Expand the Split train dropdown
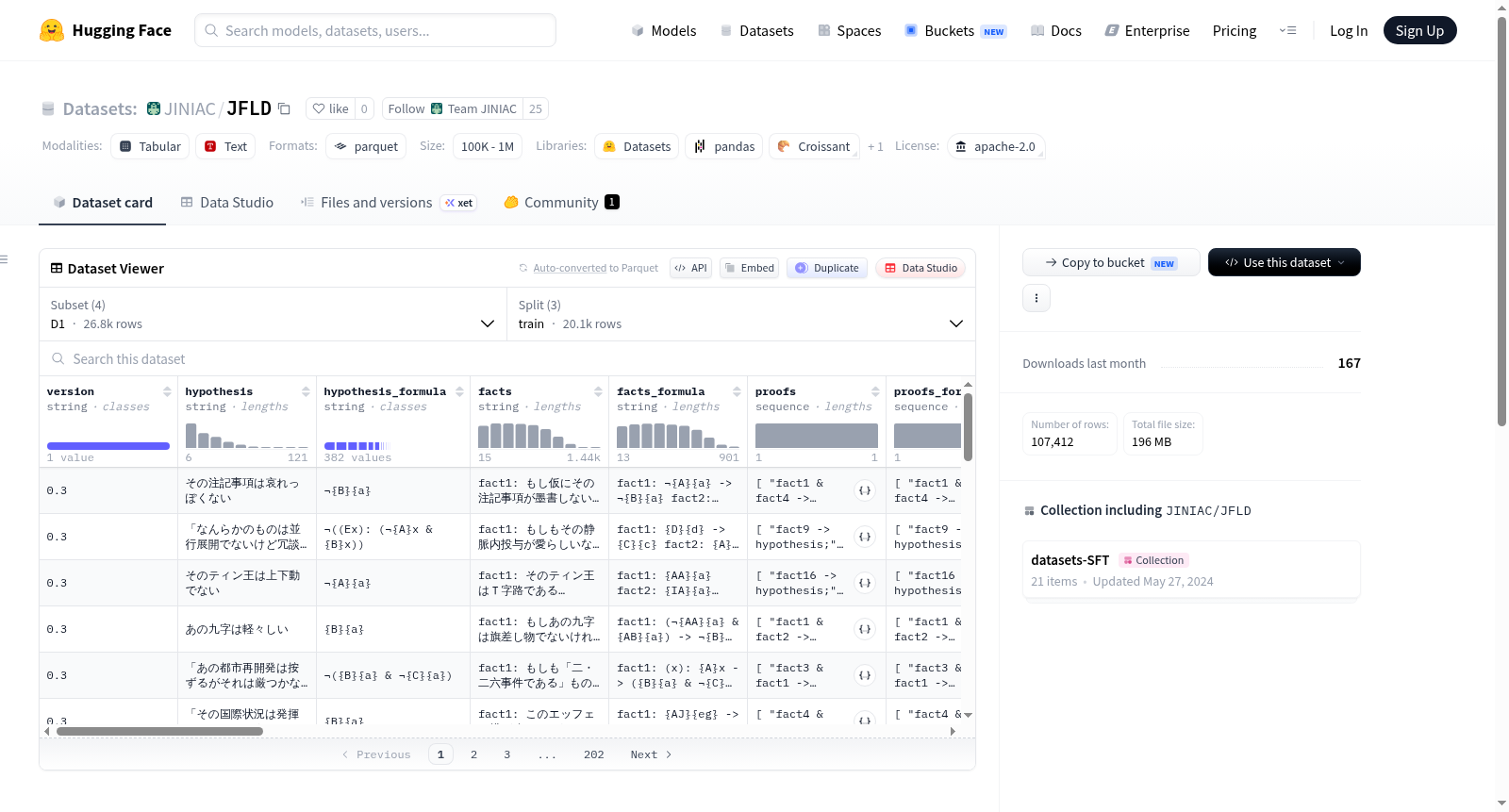 pyautogui.click(x=740, y=314)
